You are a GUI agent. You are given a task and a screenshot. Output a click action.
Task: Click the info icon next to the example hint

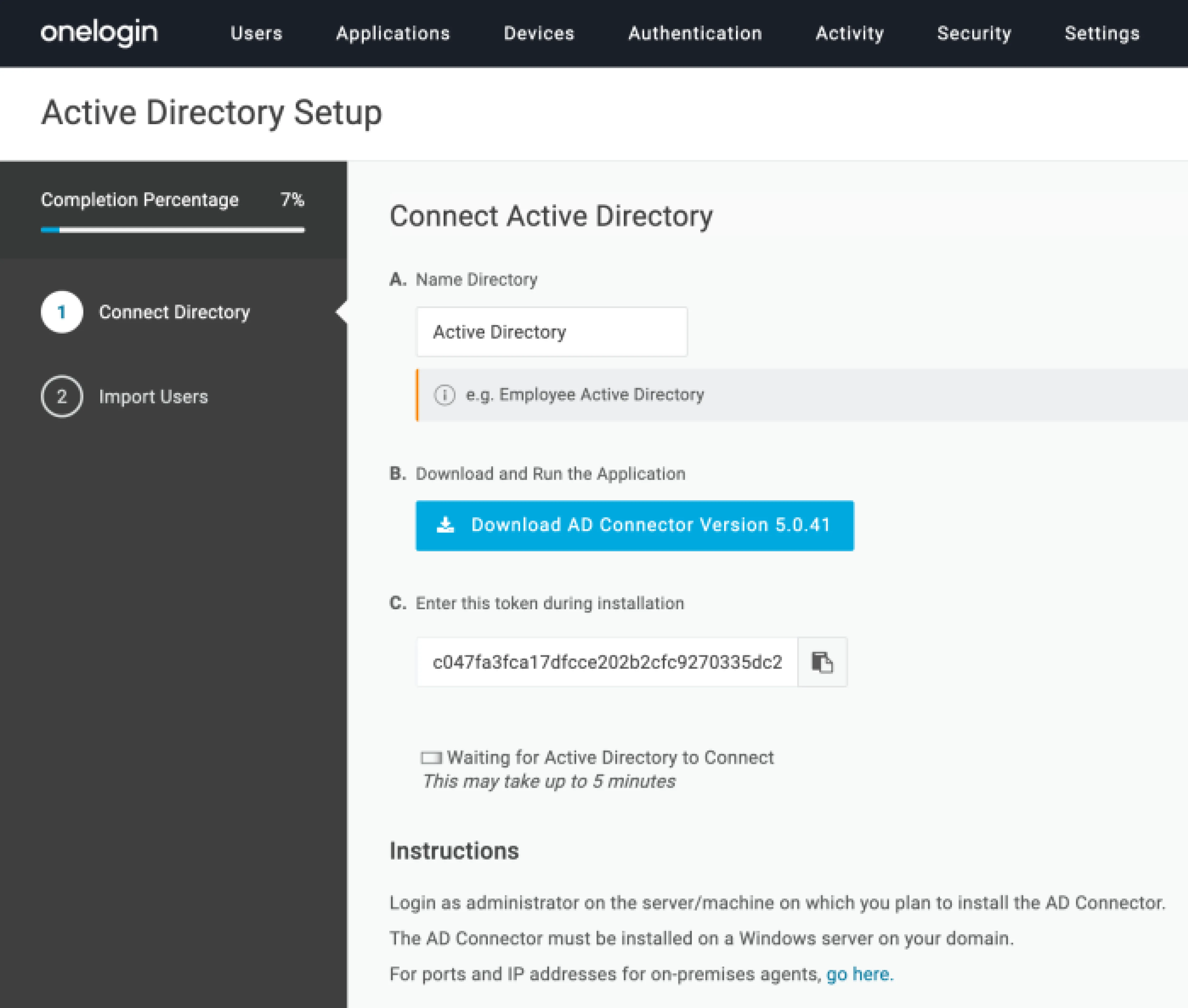click(x=445, y=395)
